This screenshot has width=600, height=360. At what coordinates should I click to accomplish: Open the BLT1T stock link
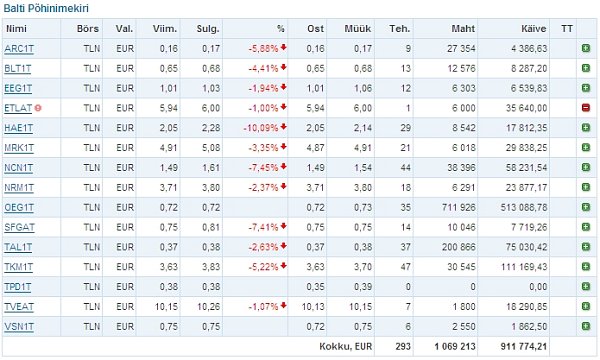tap(18, 69)
